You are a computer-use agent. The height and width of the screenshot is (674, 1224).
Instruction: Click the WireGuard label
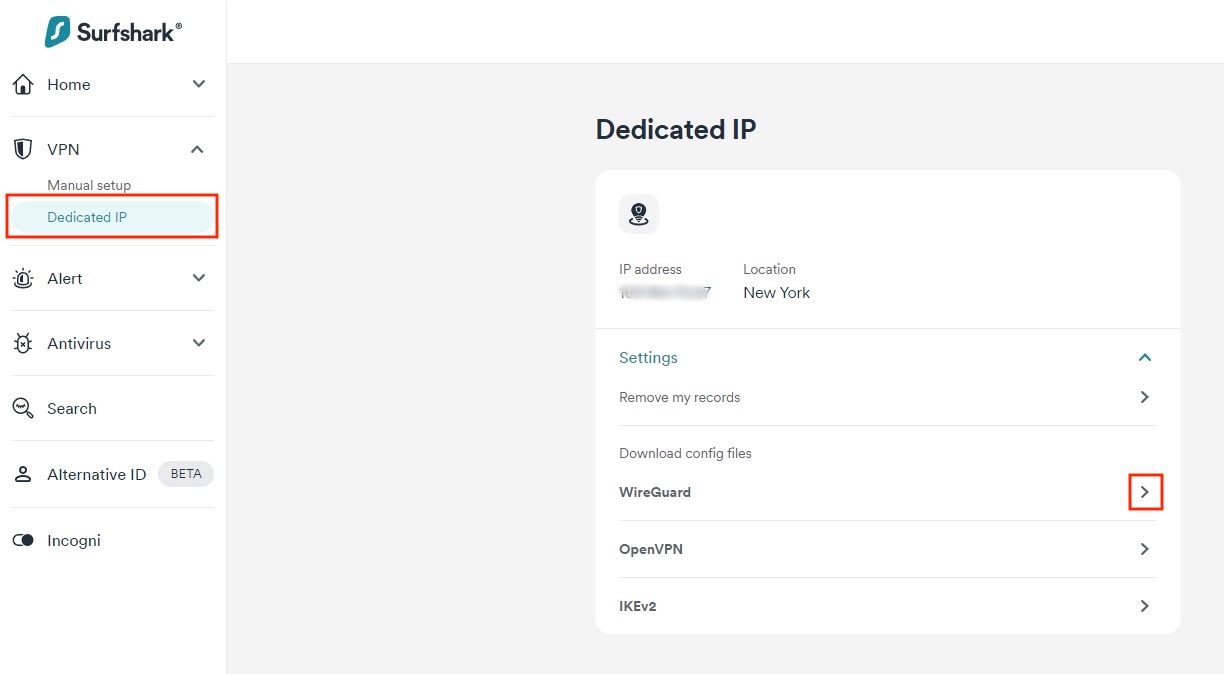(655, 492)
